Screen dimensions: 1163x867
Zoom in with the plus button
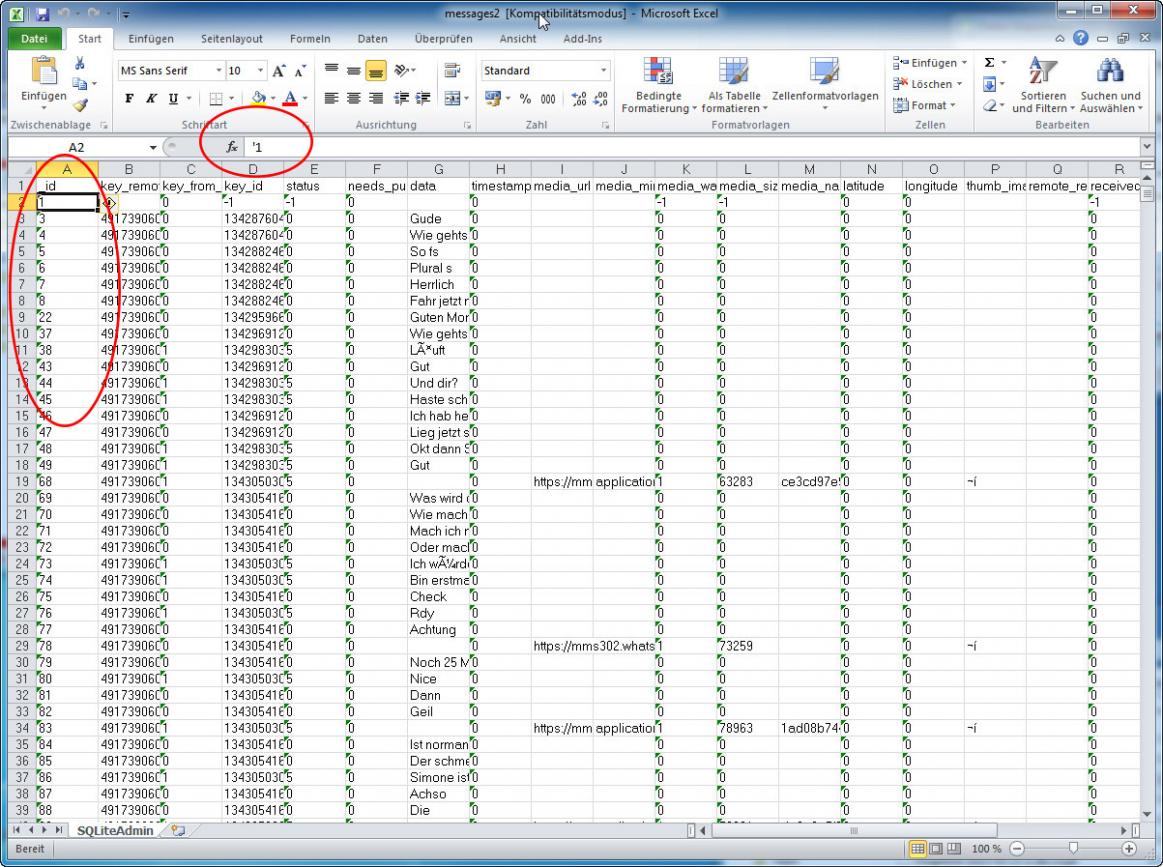(x=1129, y=848)
